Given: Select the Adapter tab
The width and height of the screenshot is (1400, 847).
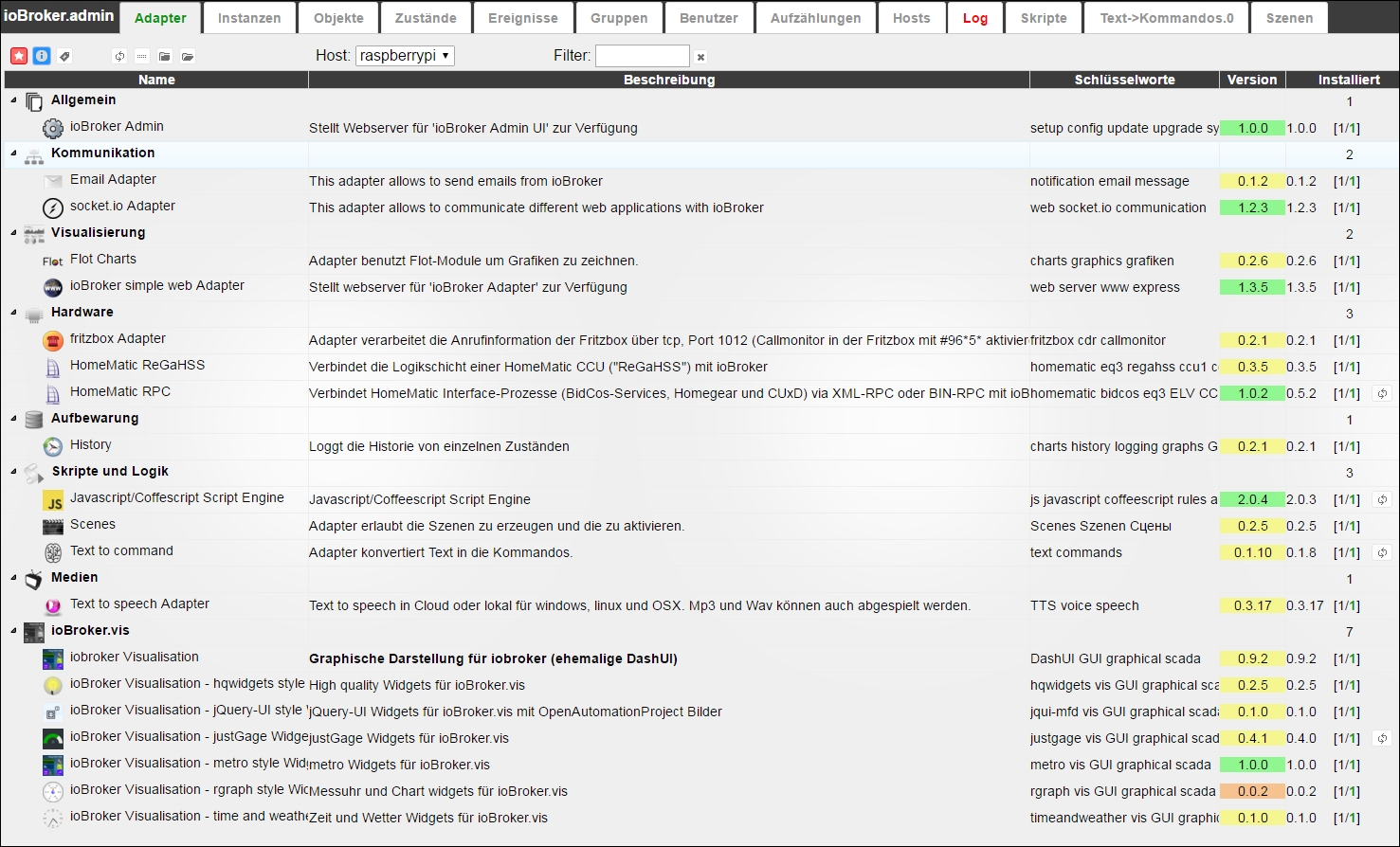Looking at the screenshot, I should 160,18.
